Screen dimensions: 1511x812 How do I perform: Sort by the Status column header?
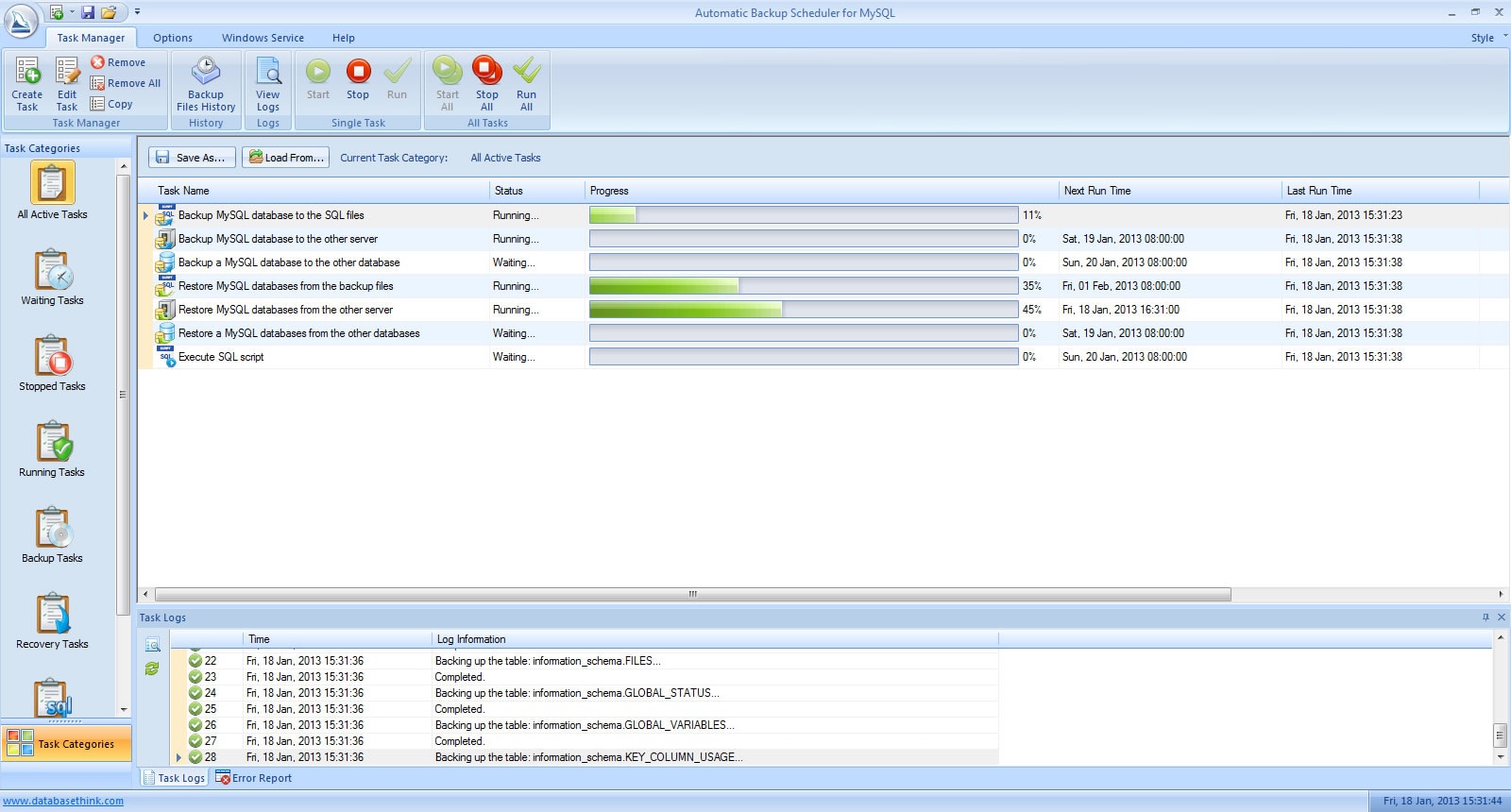pyautogui.click(x=537, y=191)
